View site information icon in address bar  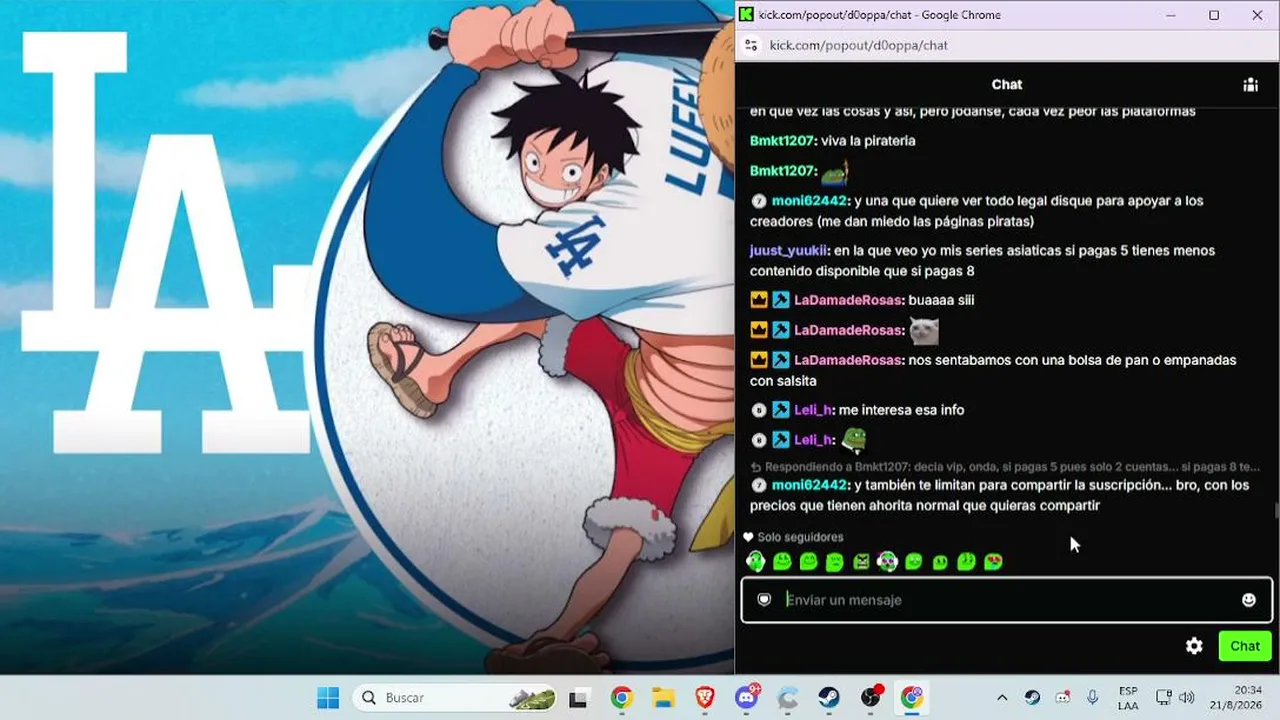pyautogui.click(x=751, y=45)
